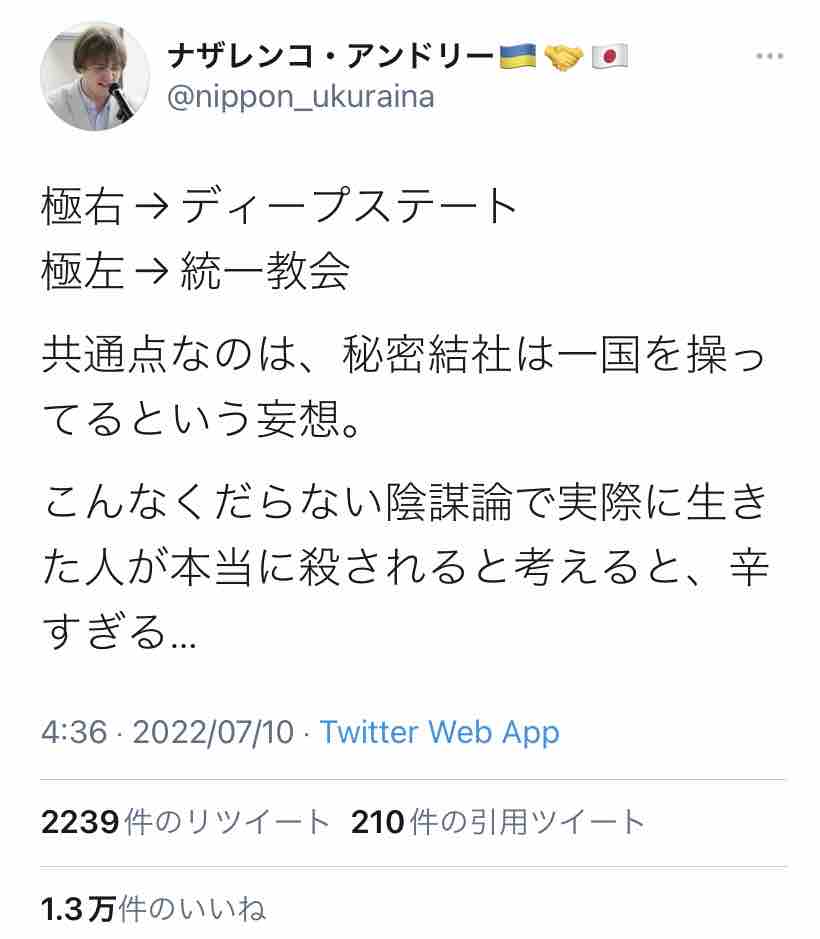Click the arrow after 極右
Screen dimensions: 820x939
tap(152, 208)
